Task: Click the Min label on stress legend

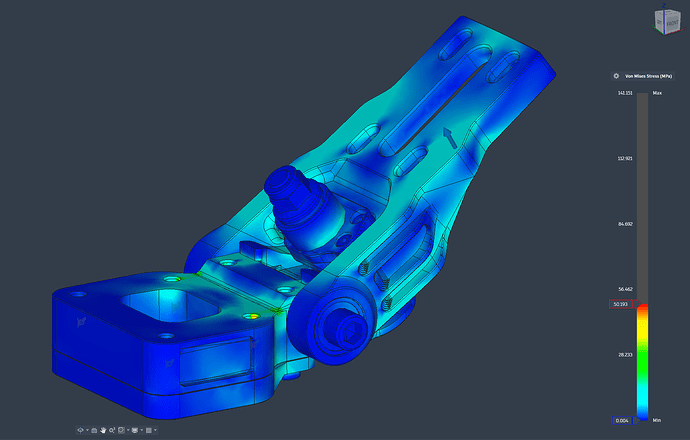Action: 656,420
